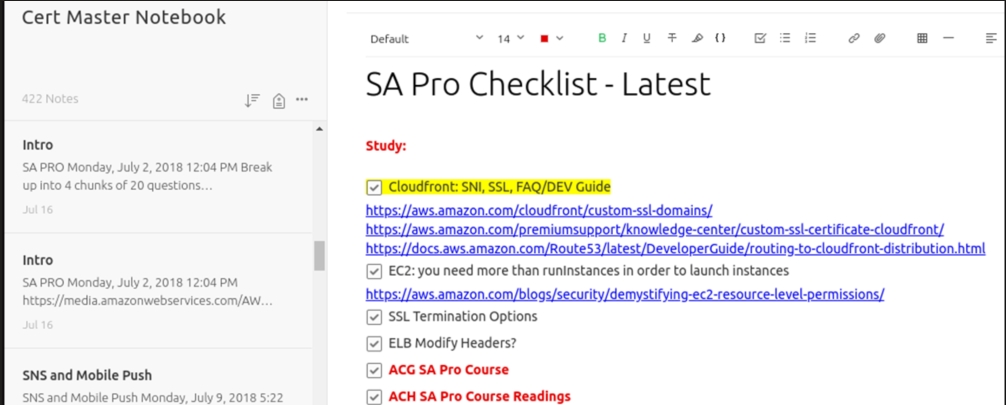Toggle the ACG SA Pro Course checkbox
The width and height of the screenshot is (1006, 405).
point(373,370)
